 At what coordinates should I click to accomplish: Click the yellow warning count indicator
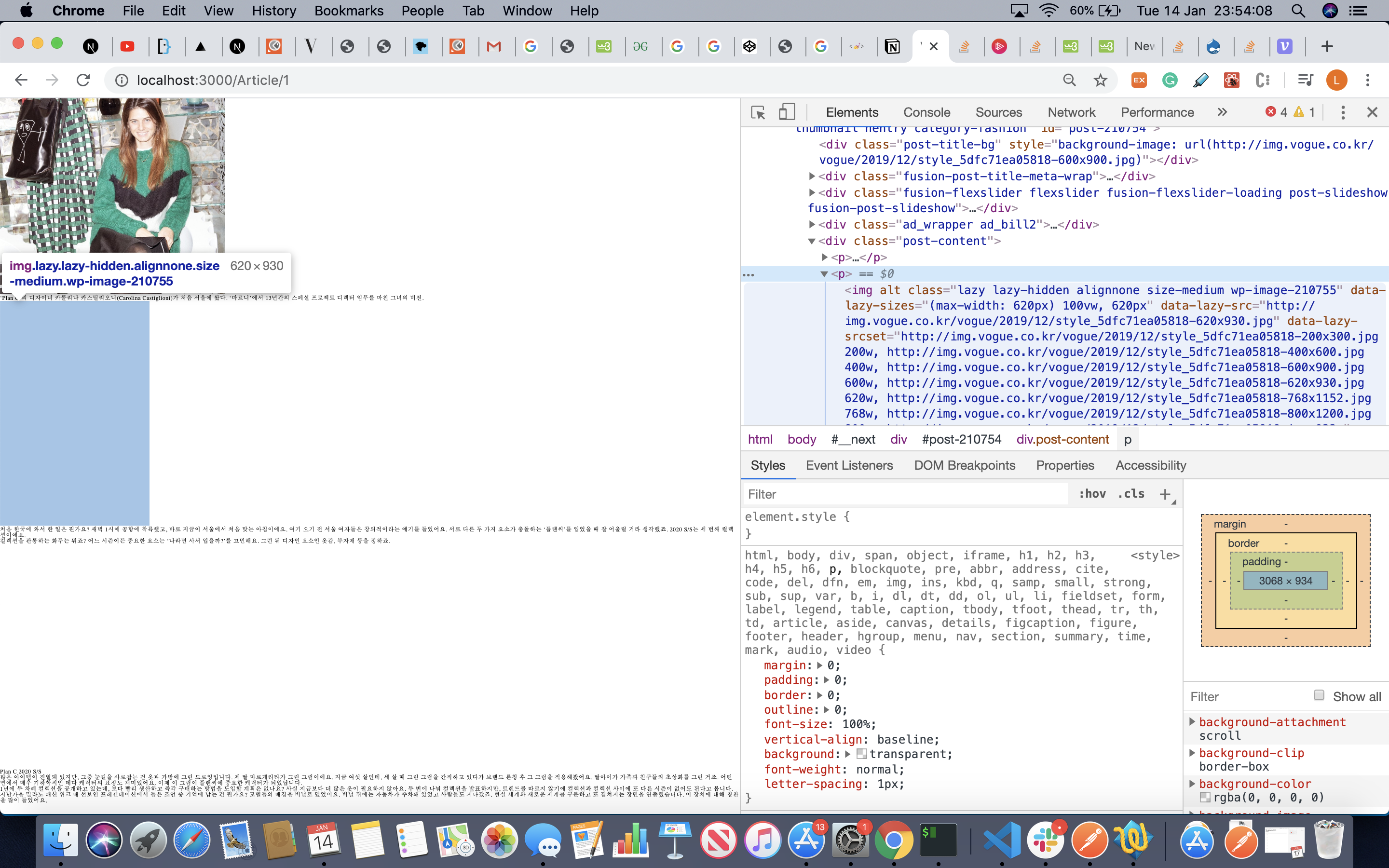[1305, 112]
